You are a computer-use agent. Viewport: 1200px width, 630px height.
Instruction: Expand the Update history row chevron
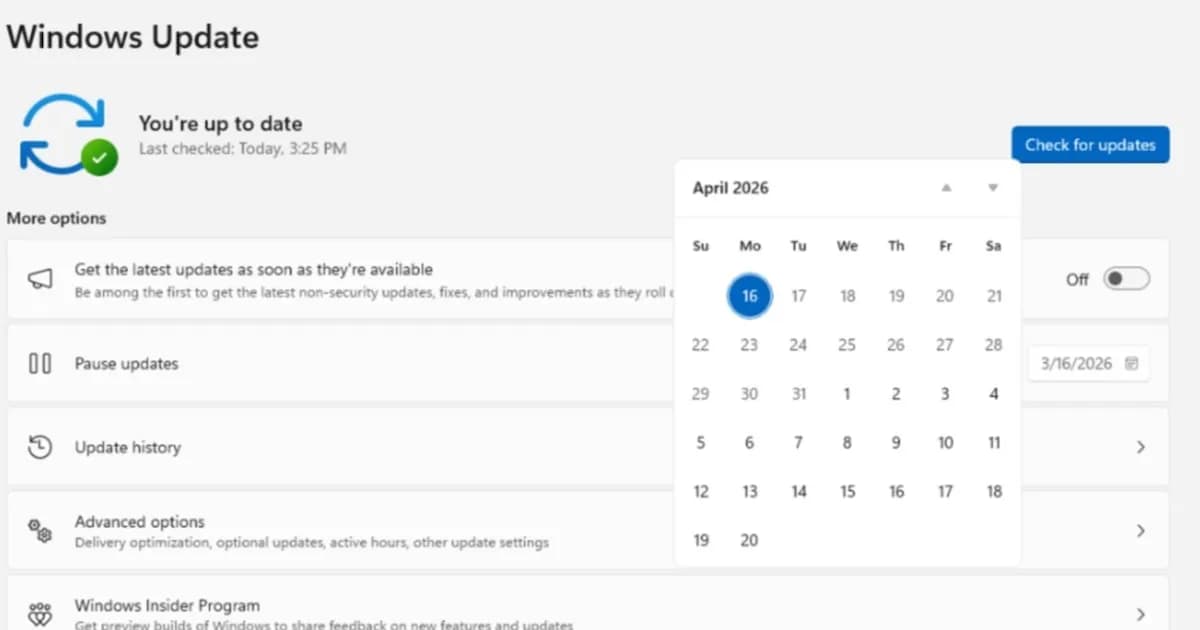(x=1141, y=447)
